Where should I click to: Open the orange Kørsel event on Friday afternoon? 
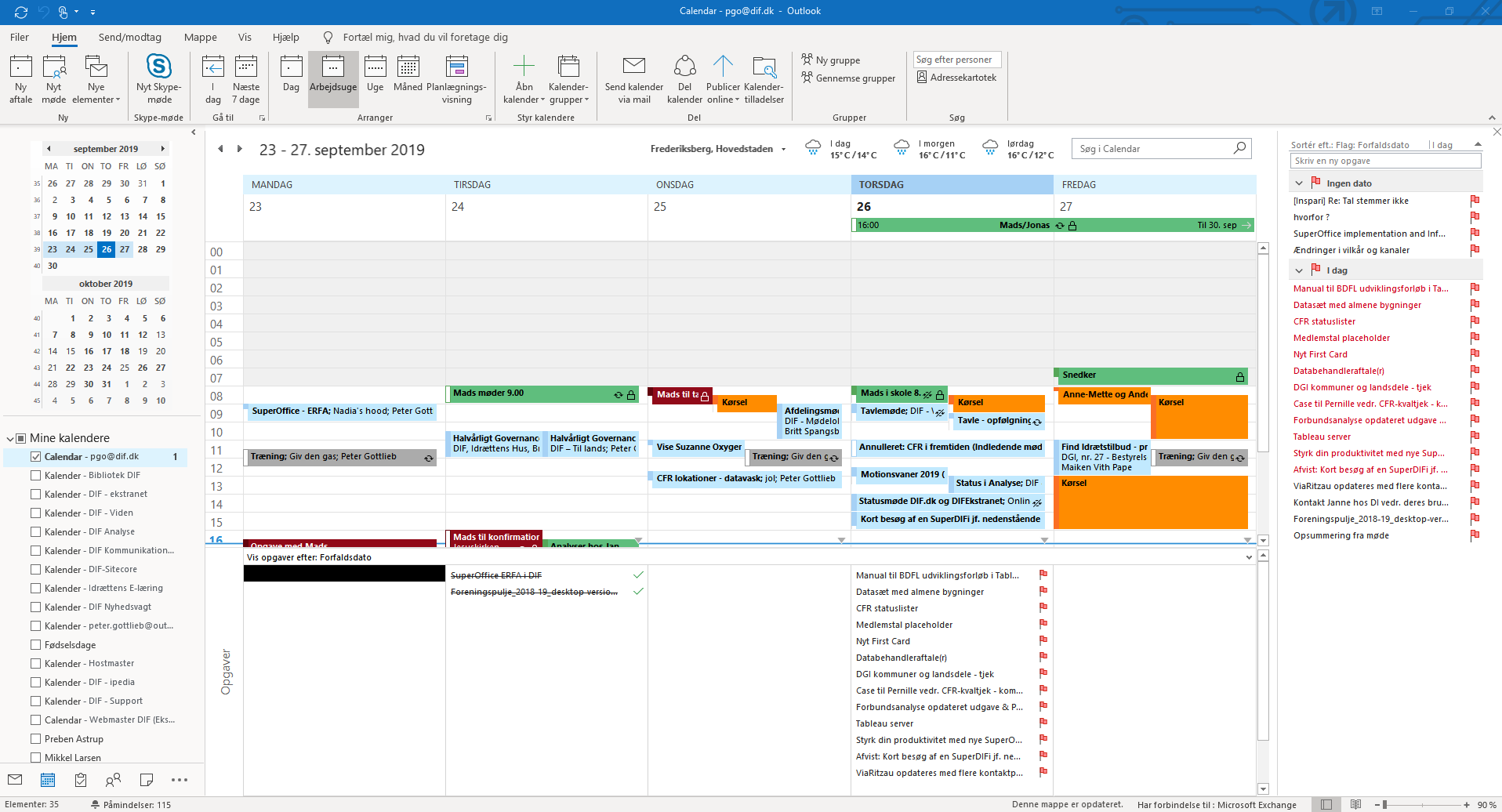tap(1151, 501)
